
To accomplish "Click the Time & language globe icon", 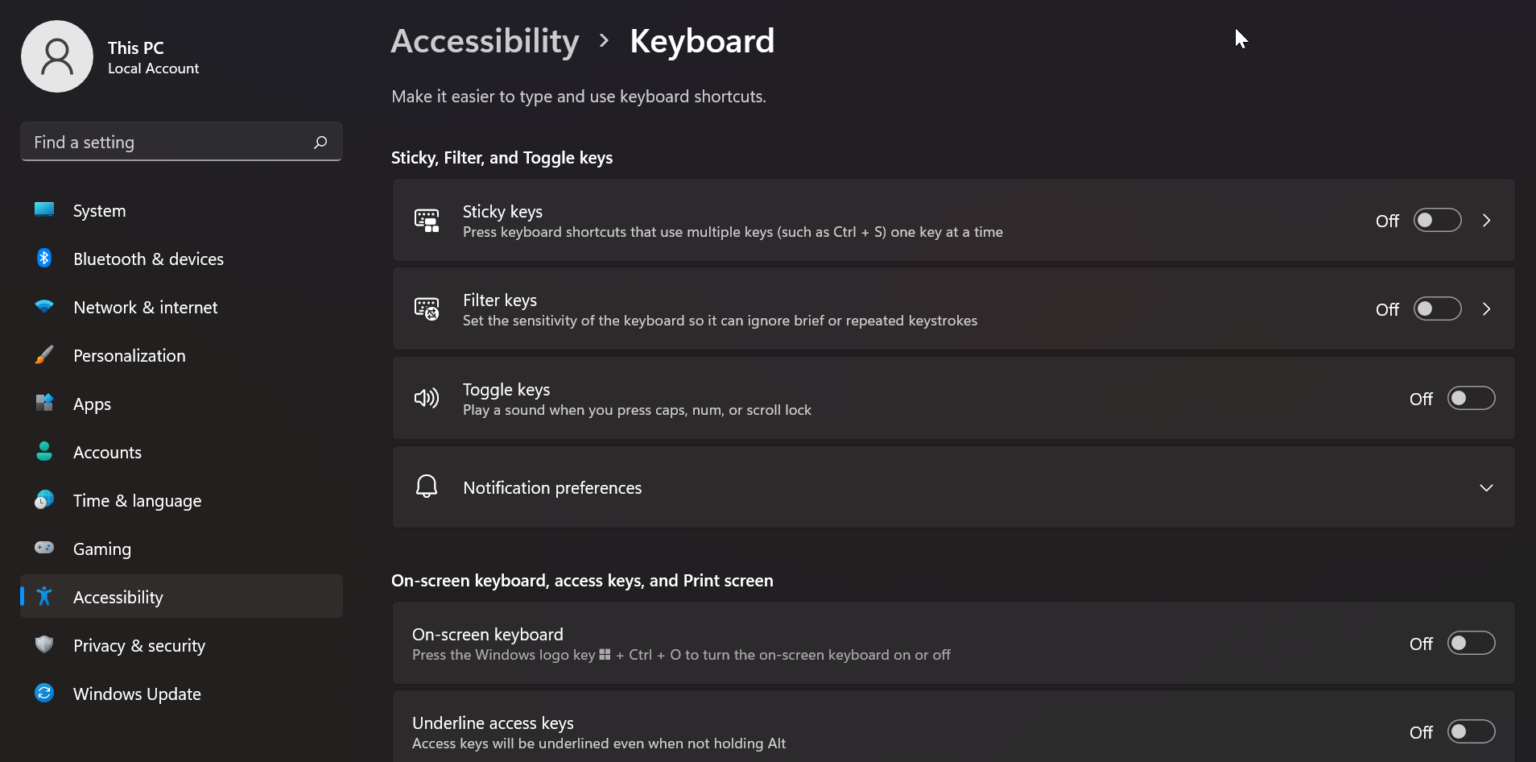I will (44, 500).
